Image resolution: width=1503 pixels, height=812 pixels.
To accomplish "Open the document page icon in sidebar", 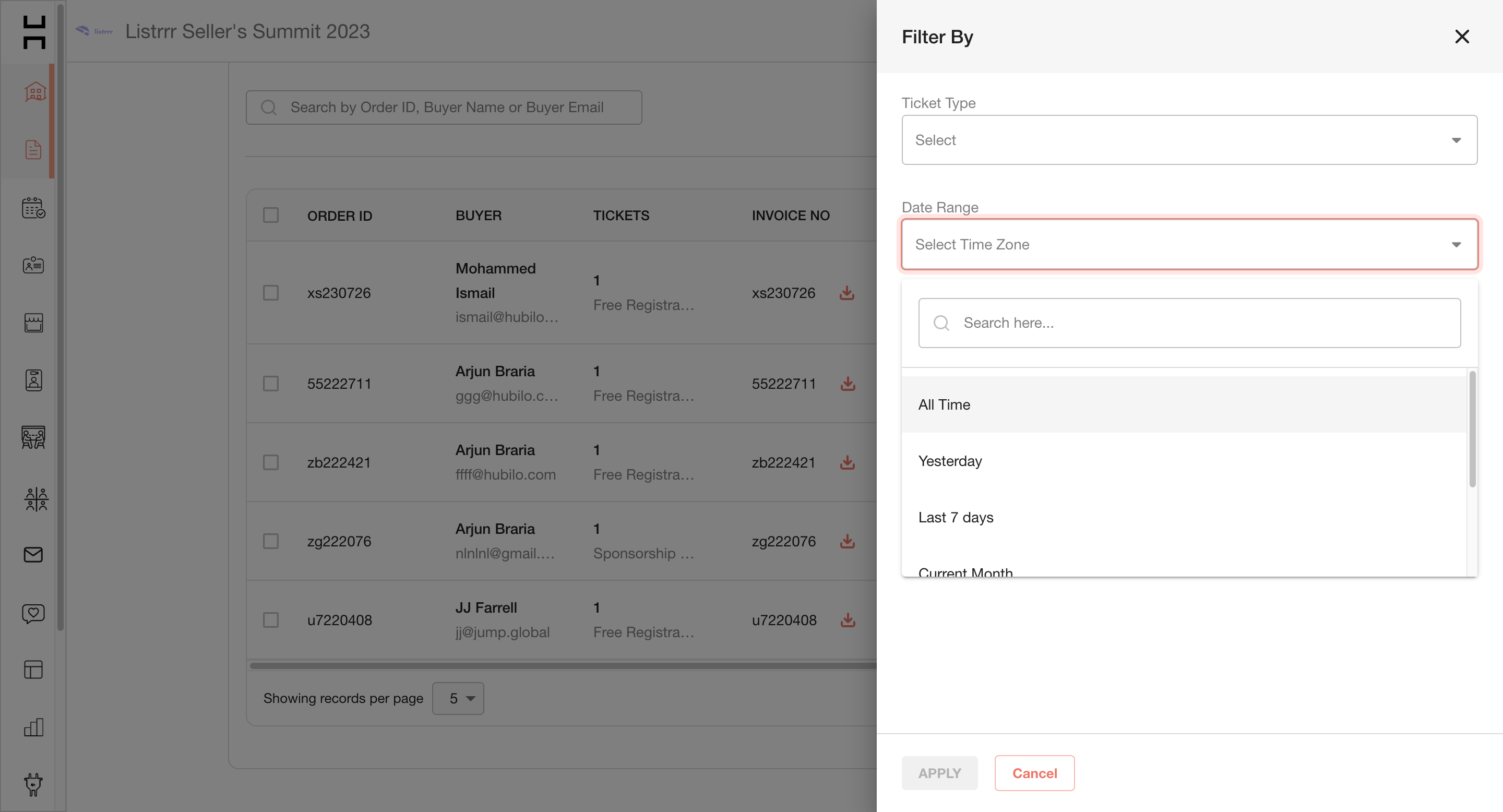I will pyautogui.click(x=34, y=149).
